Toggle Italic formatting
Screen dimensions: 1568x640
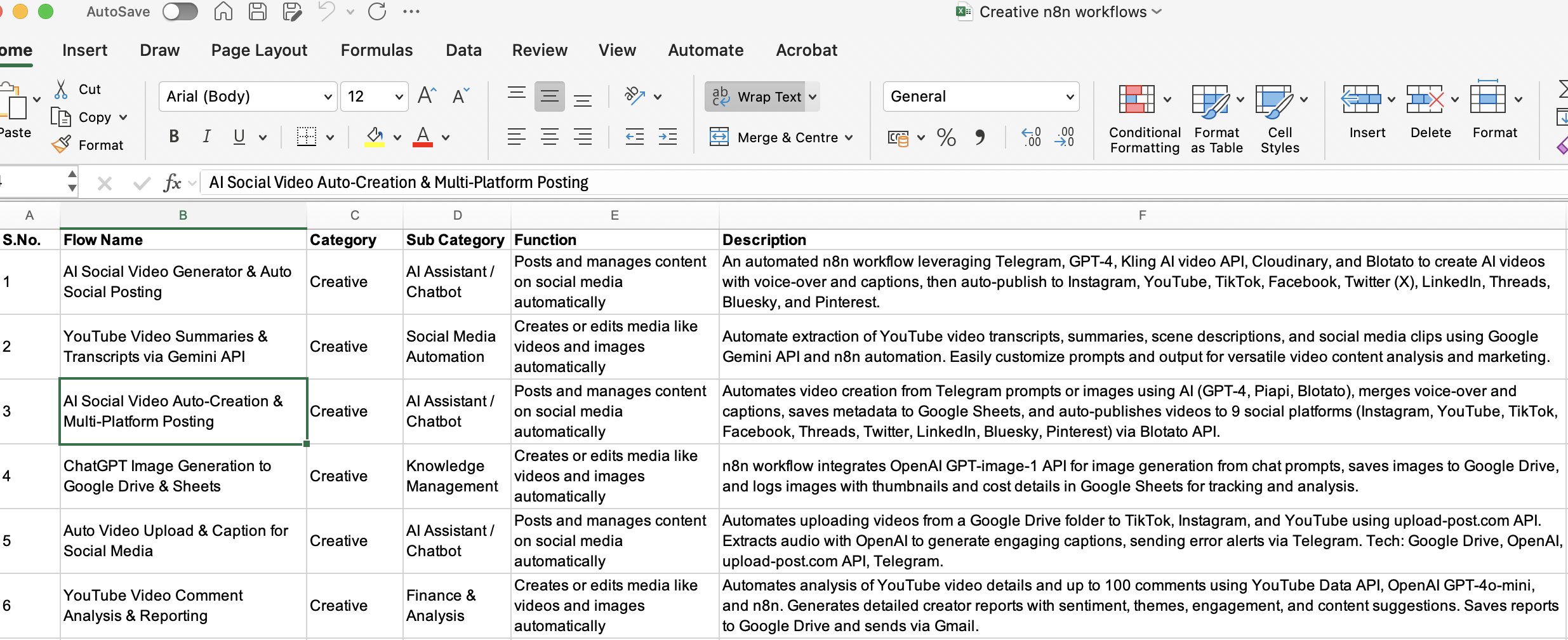[206, 137]
